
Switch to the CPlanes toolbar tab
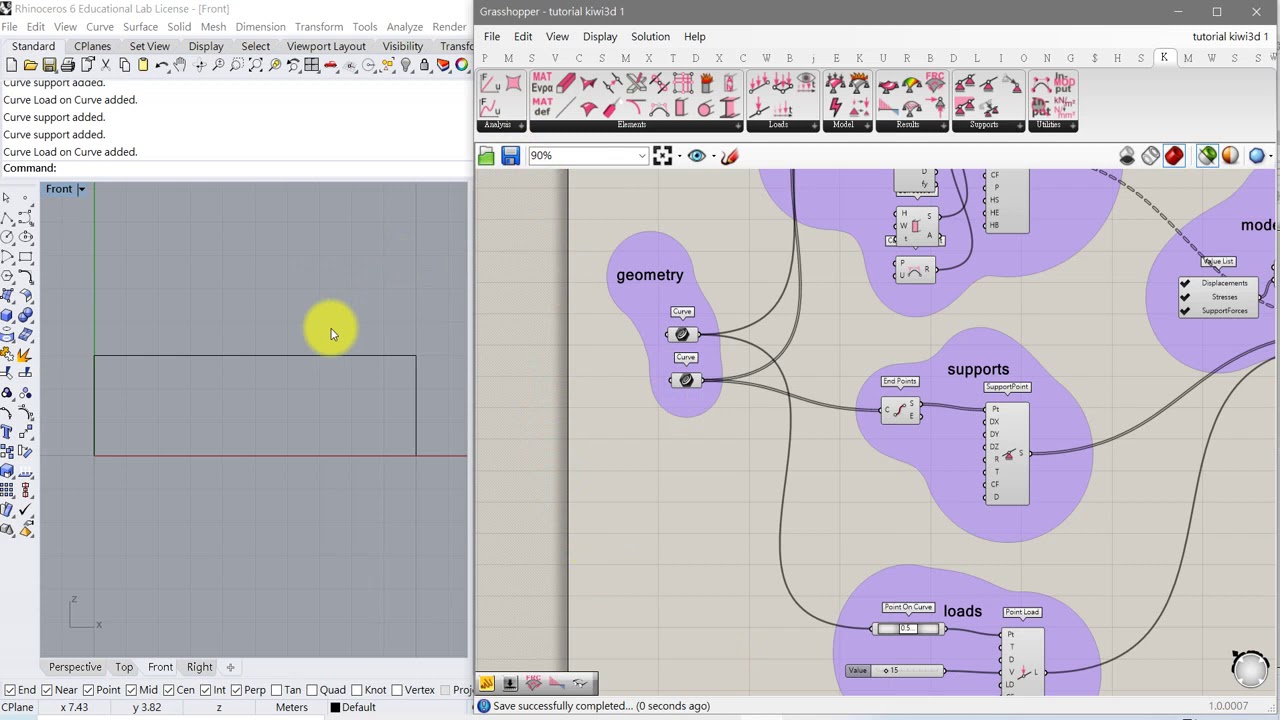[92, 46]
